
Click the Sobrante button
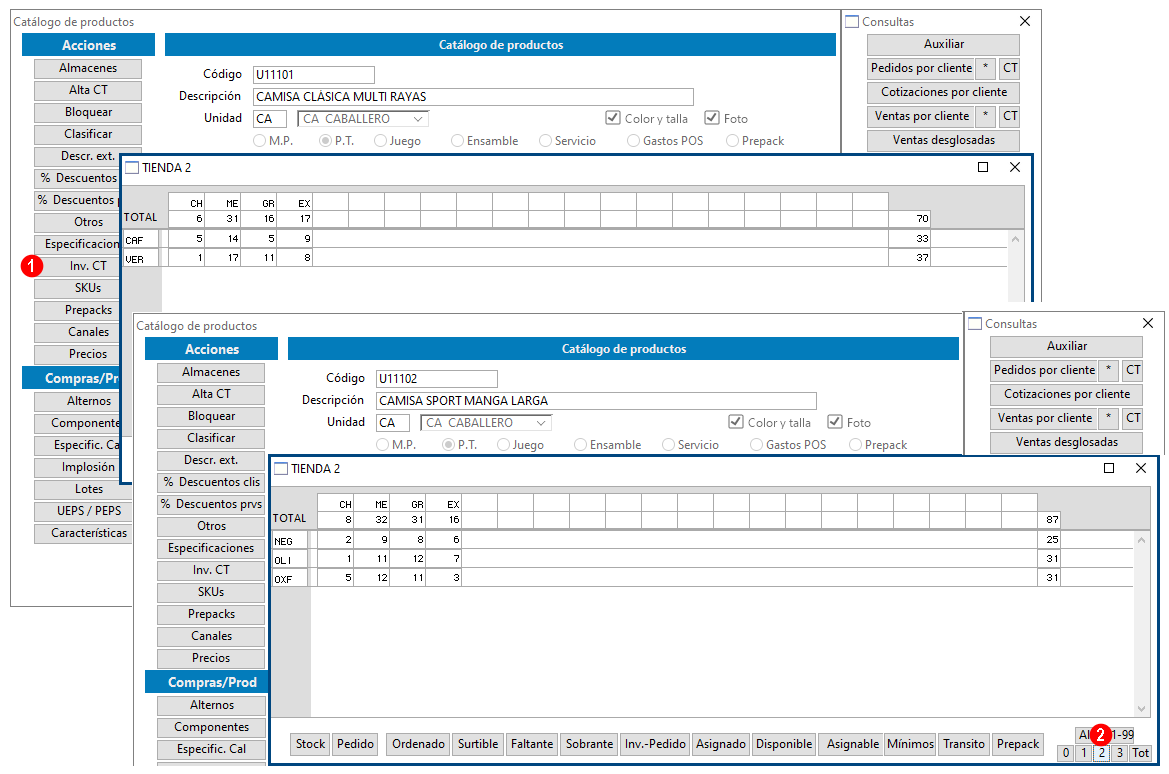click(x=589, y=744)
